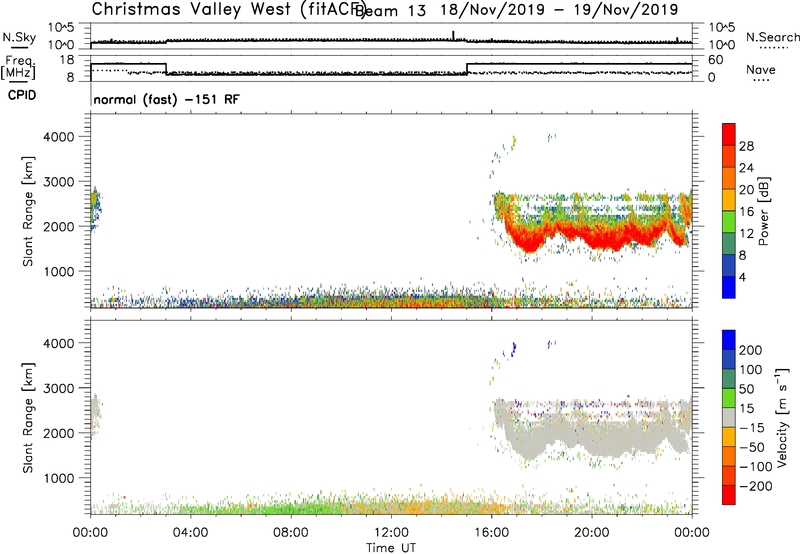Click the gray -15 to 15 velocity color segment
Screen dimensions: 800x554
729,417
